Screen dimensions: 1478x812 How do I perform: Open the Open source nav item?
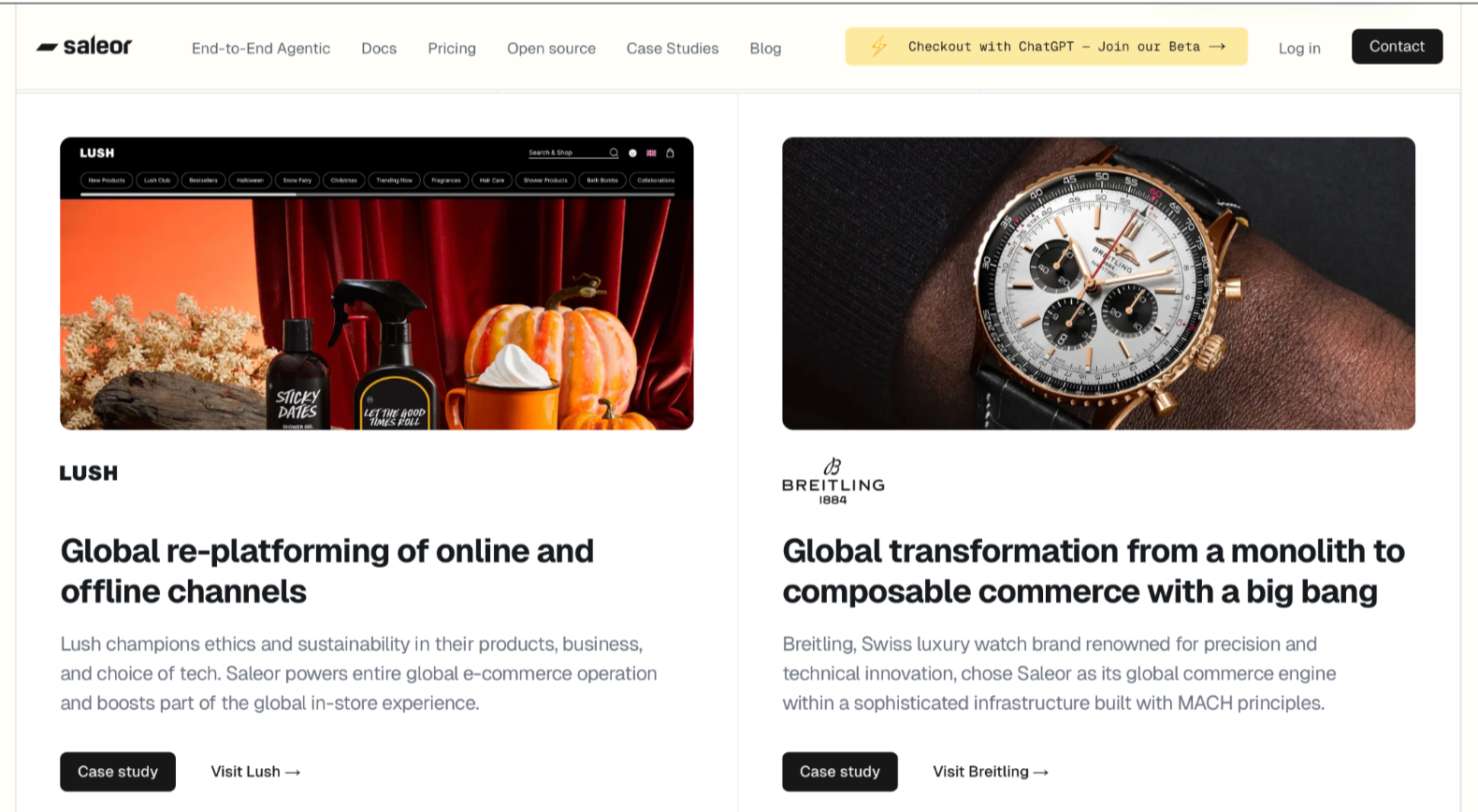point(551,48)
